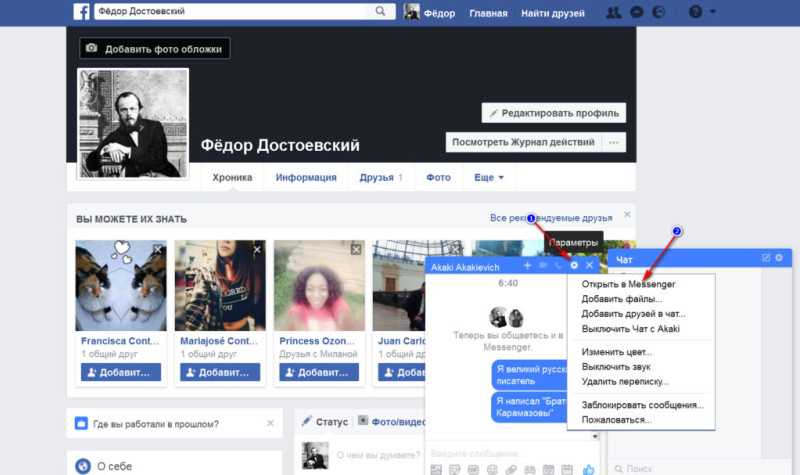The width and height of the screenshot is (800, 475).
Task: Select Выключить звук menu option
Action: pyautogui.click(x=616, y=366)
